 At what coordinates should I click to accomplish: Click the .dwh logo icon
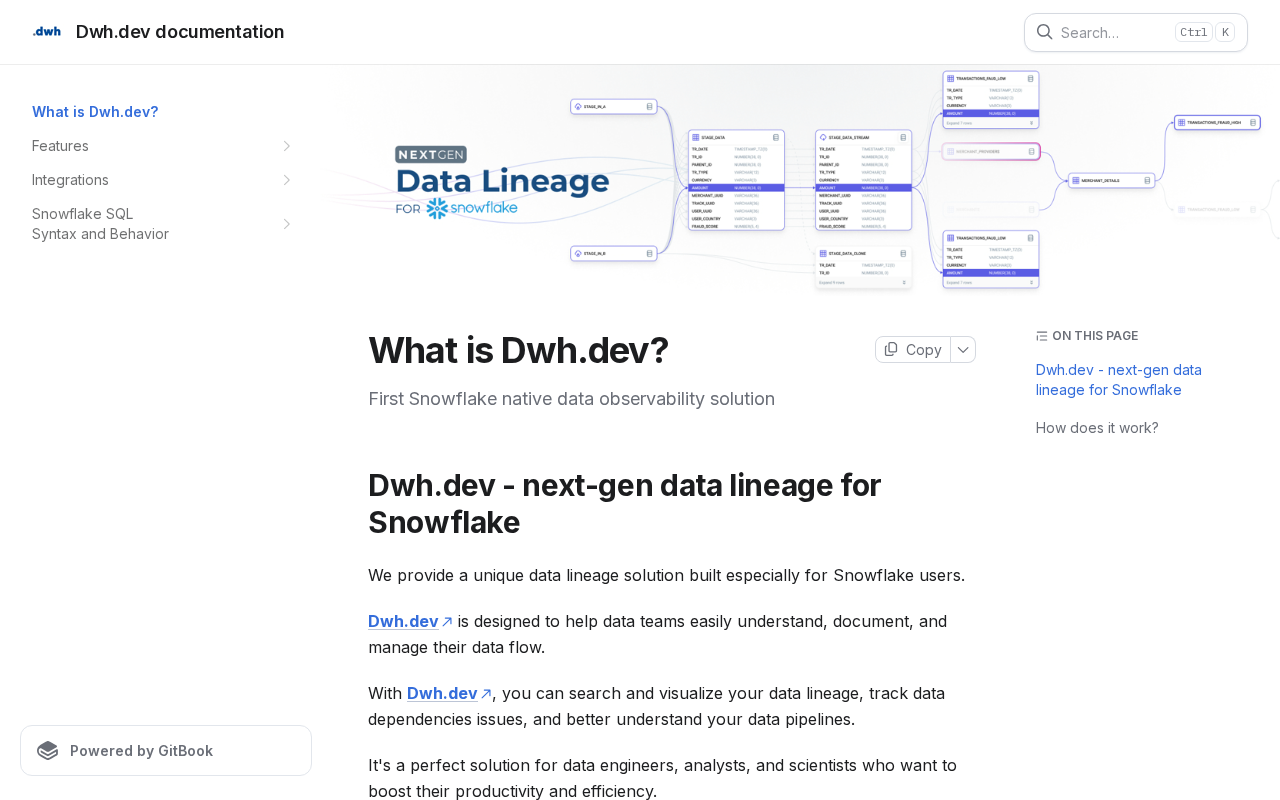point(46,32)
